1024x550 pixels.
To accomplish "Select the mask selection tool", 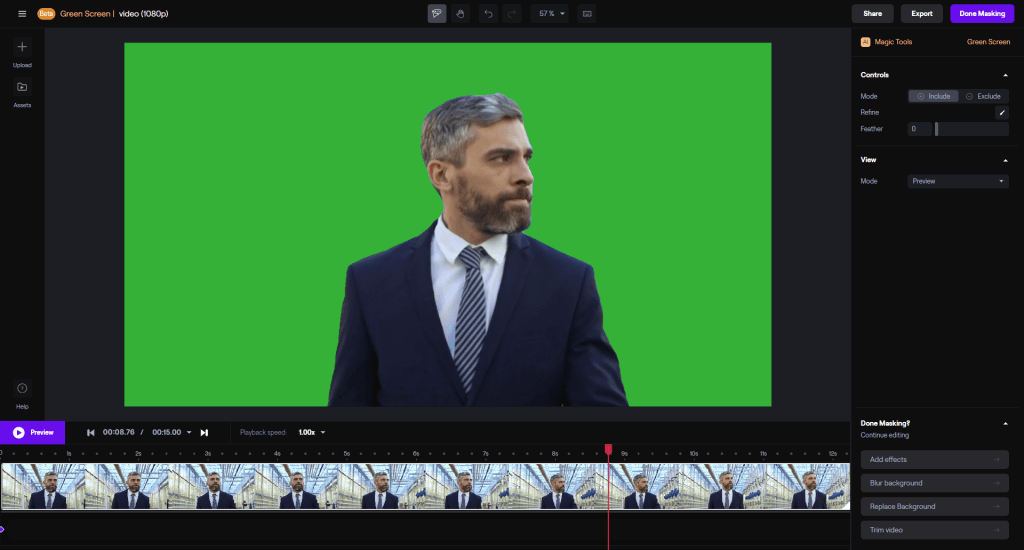I will click(437, 14).
